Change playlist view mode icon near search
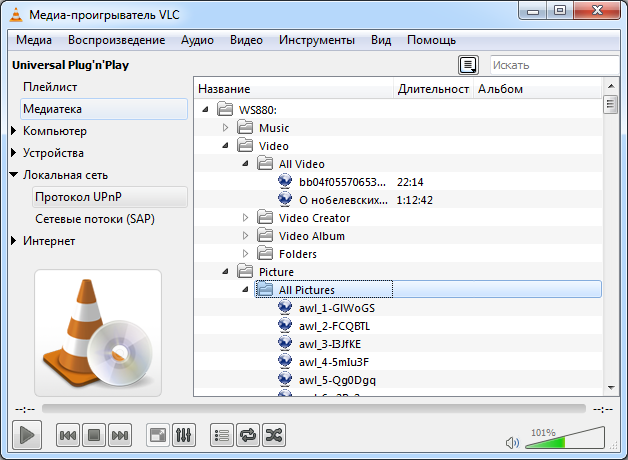 [x=468, y=65]
